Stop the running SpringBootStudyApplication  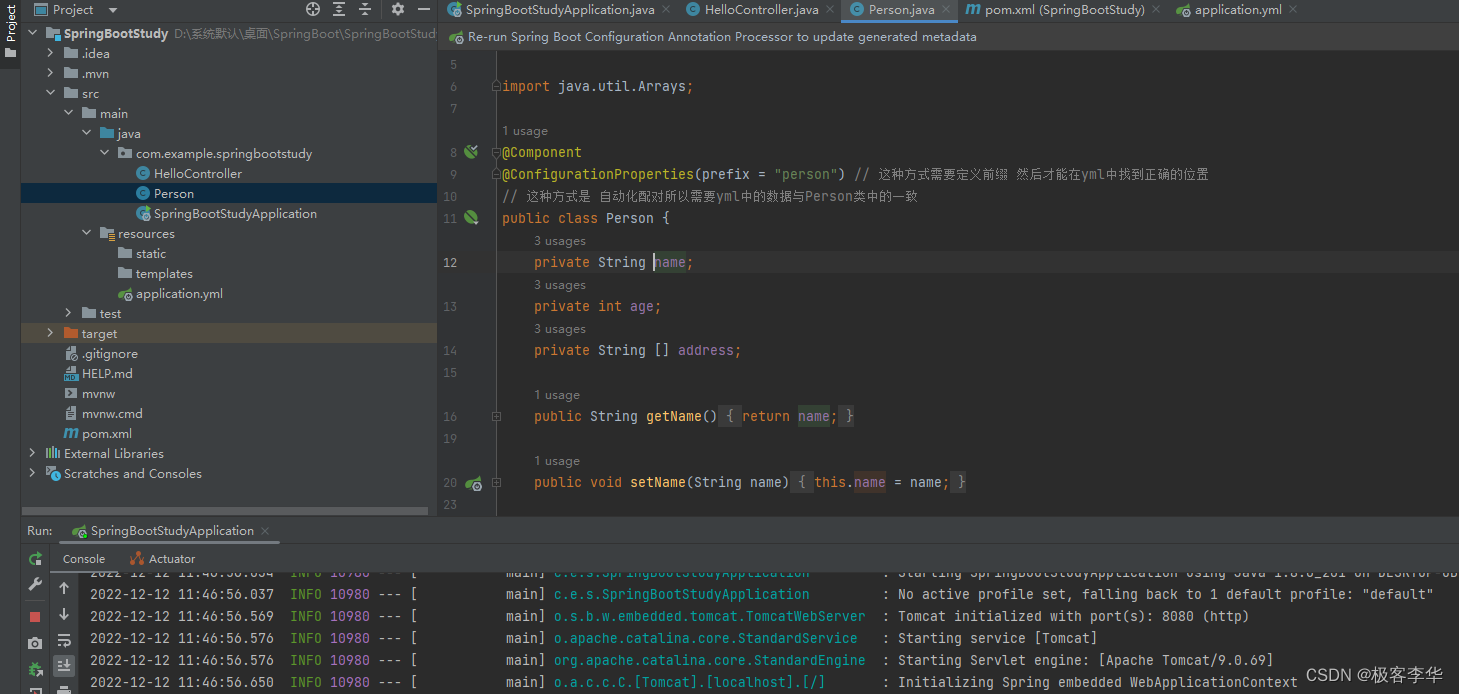point(35,616)
